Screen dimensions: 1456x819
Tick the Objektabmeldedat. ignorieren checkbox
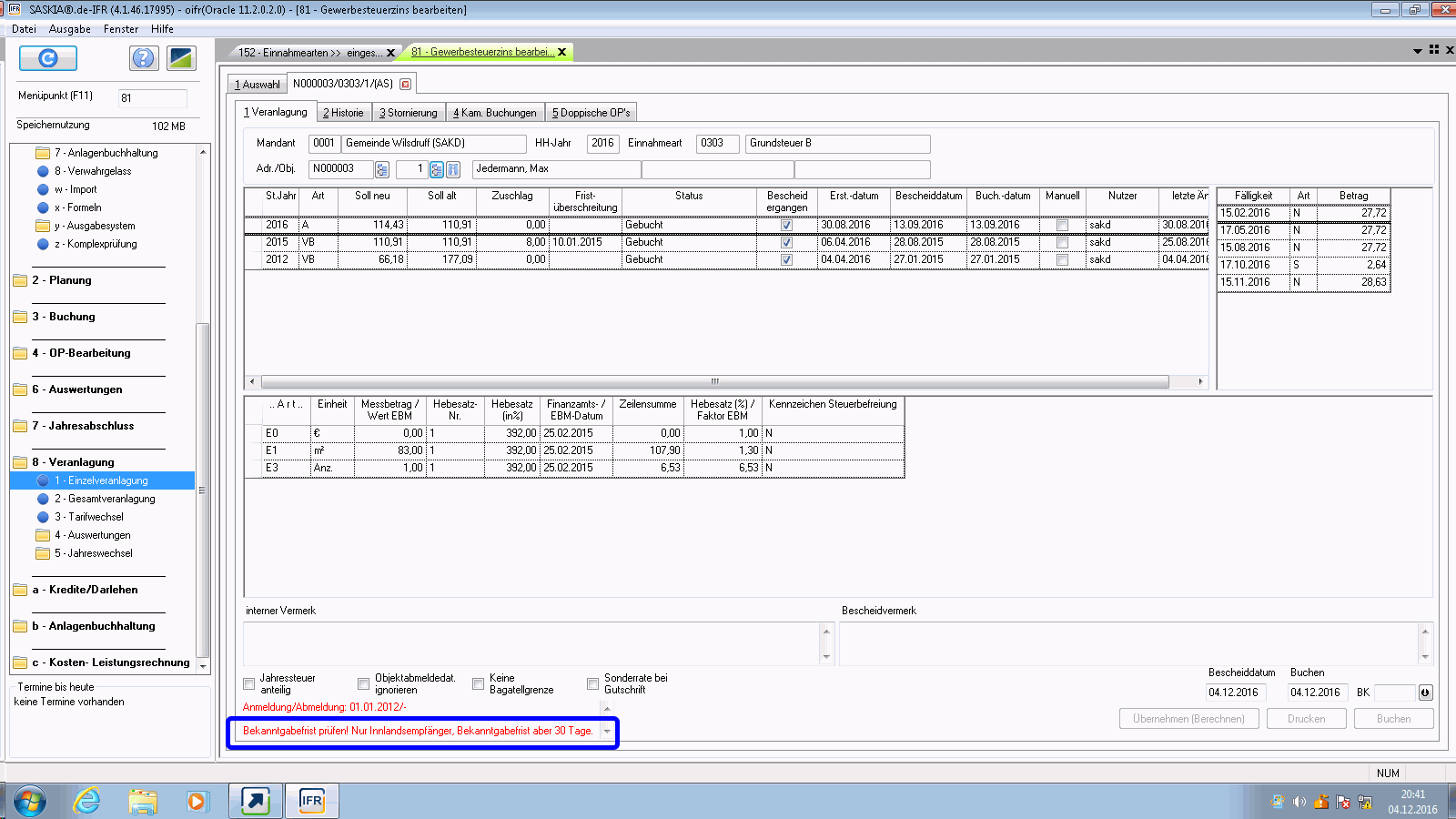click(x=364, y=683)
